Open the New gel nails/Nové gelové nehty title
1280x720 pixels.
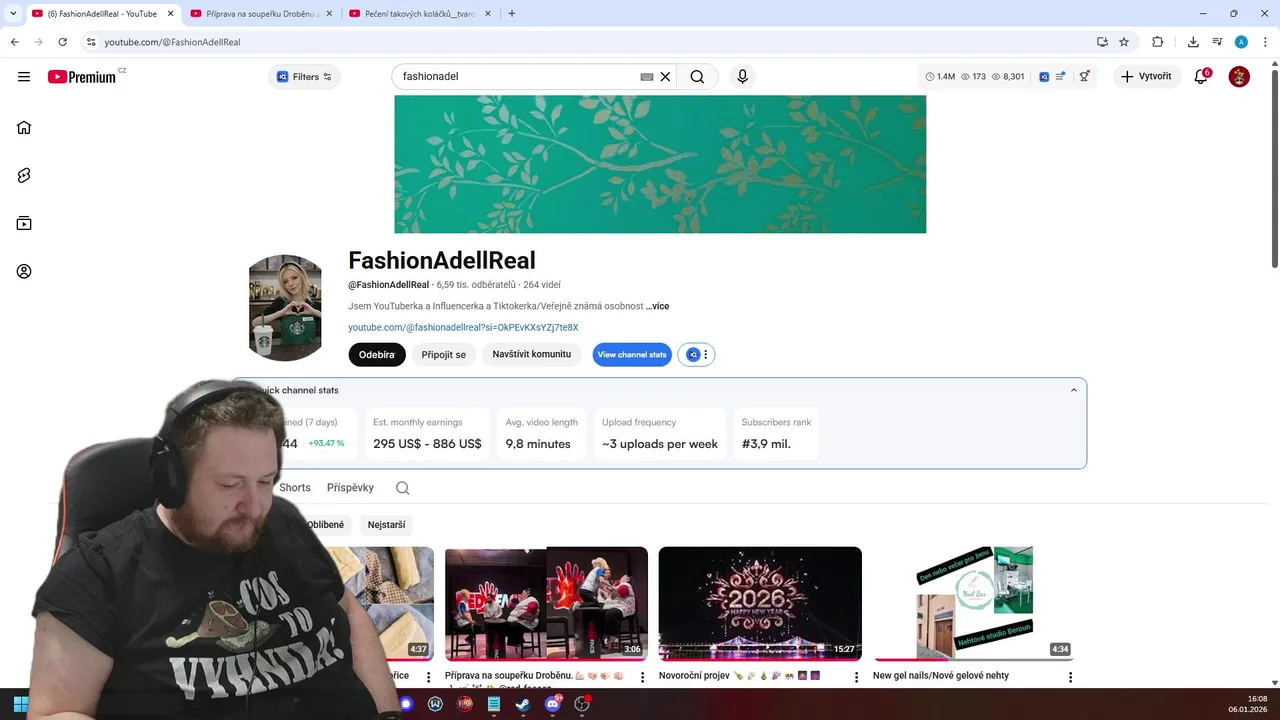pyautogui.click(x=941, y=676)
